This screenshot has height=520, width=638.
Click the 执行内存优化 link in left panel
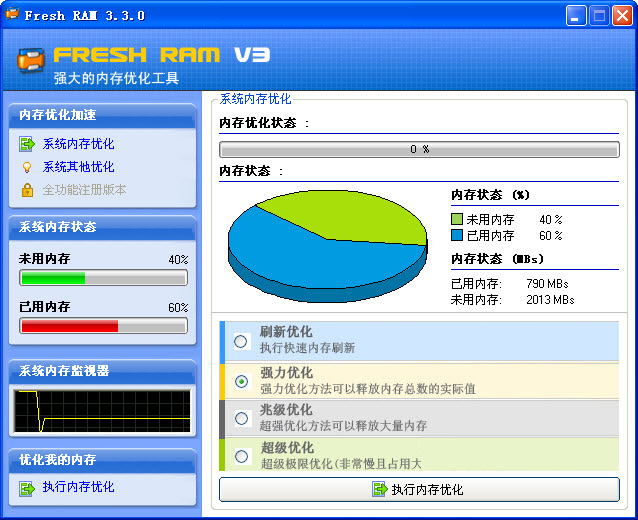[x=78, y=488]
